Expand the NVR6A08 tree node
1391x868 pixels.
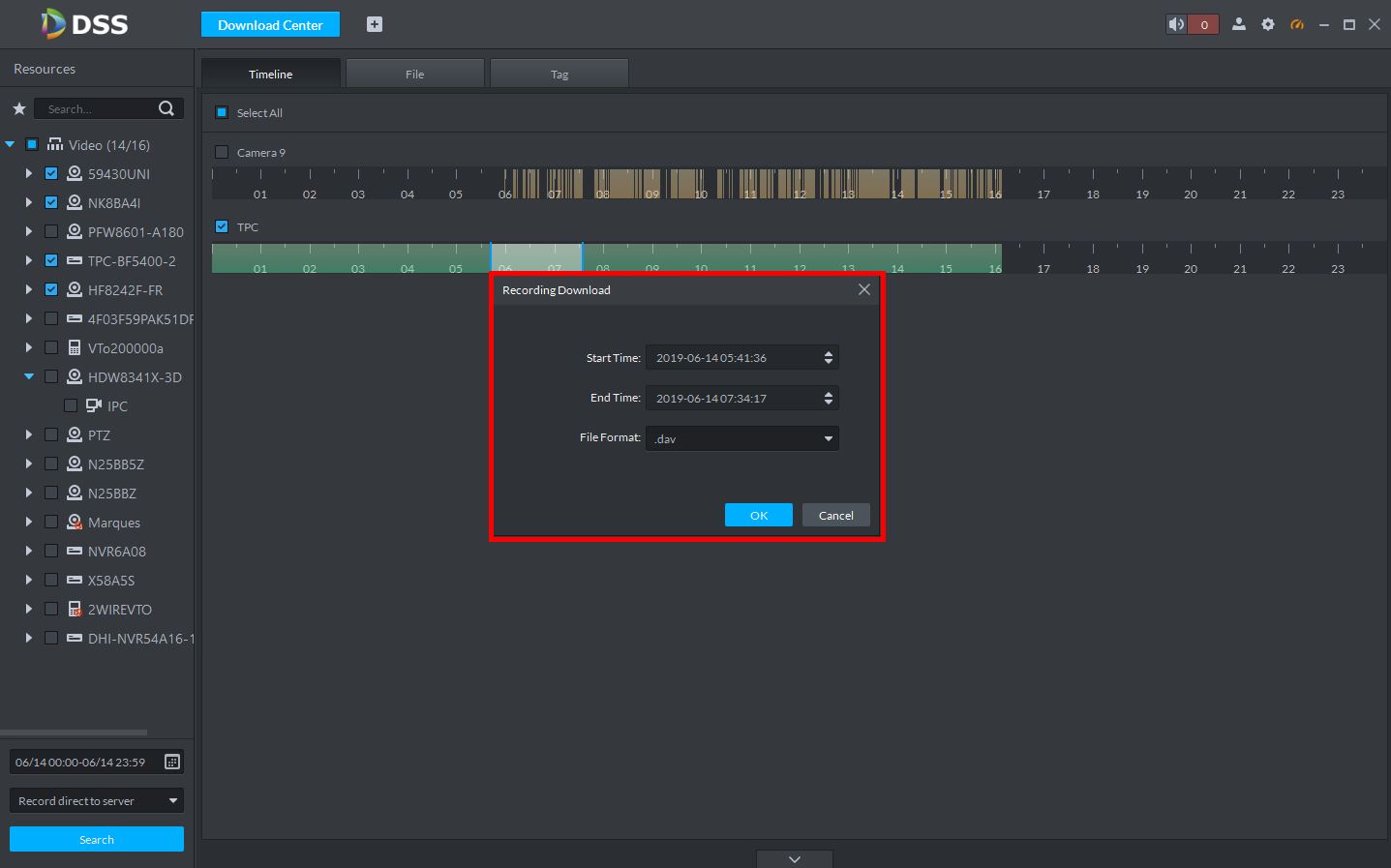point(29,551)
